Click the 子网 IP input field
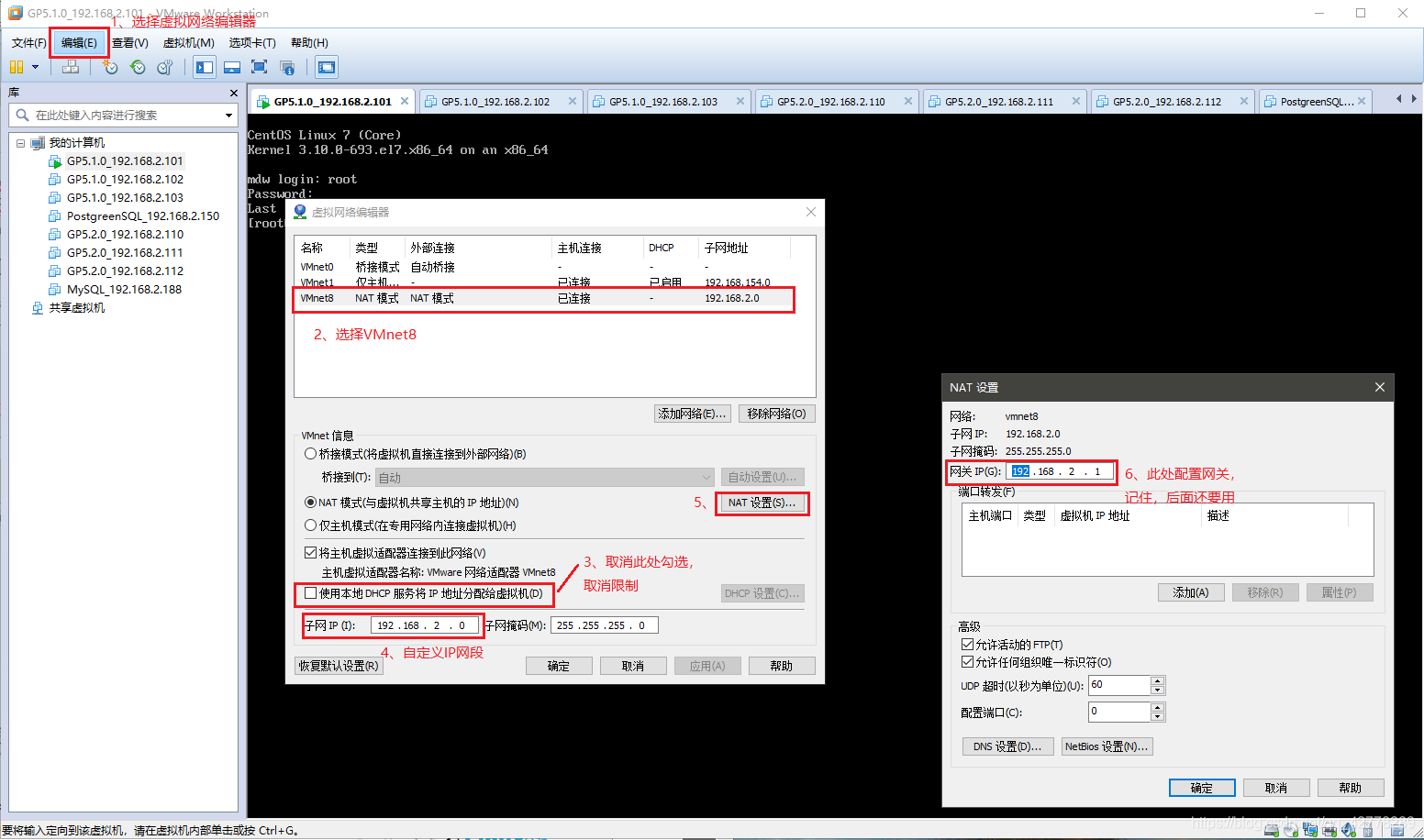This screenshot has height=840, width=1424. 424,625
